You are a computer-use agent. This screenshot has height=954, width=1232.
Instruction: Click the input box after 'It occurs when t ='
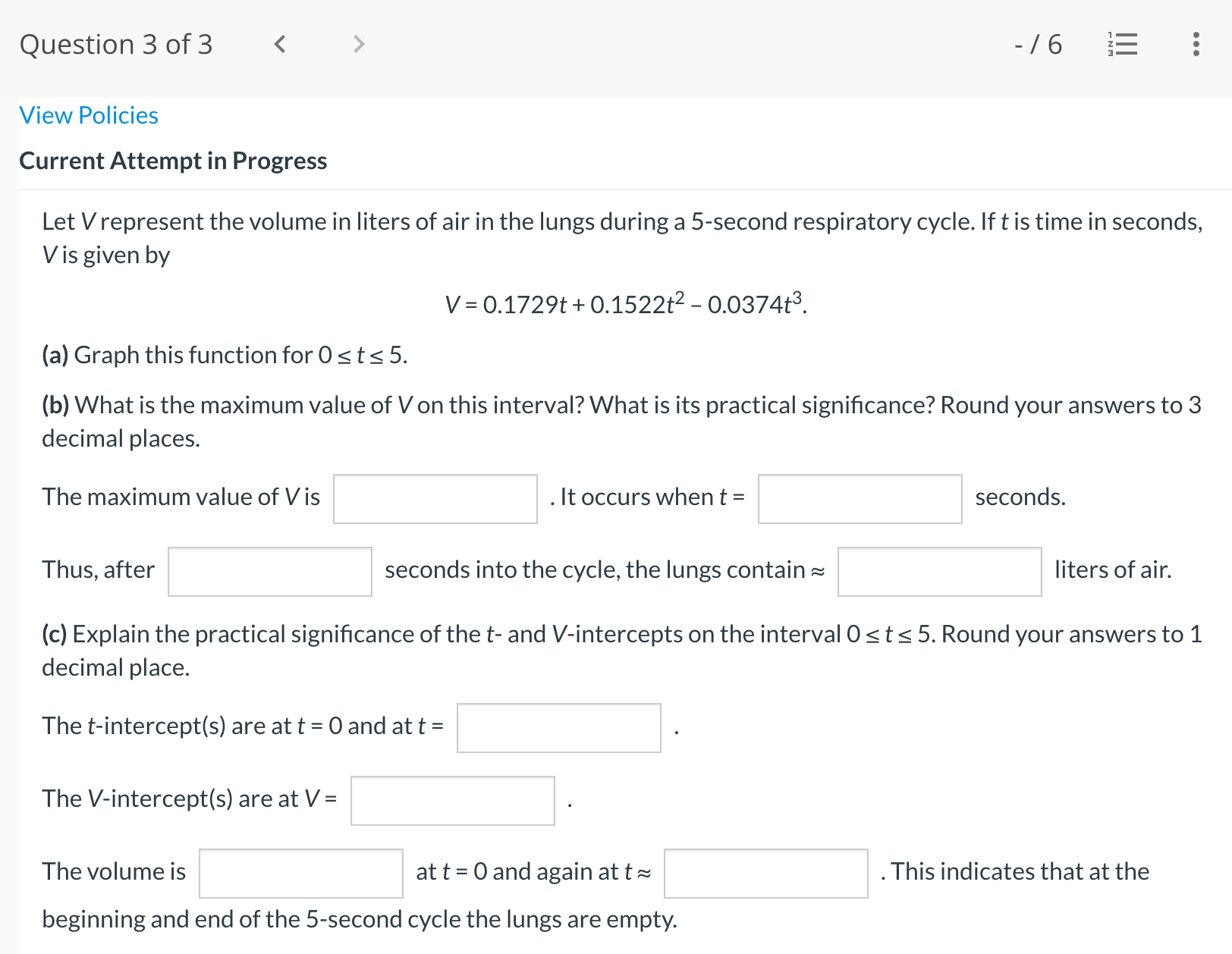[x=859, y=498]
